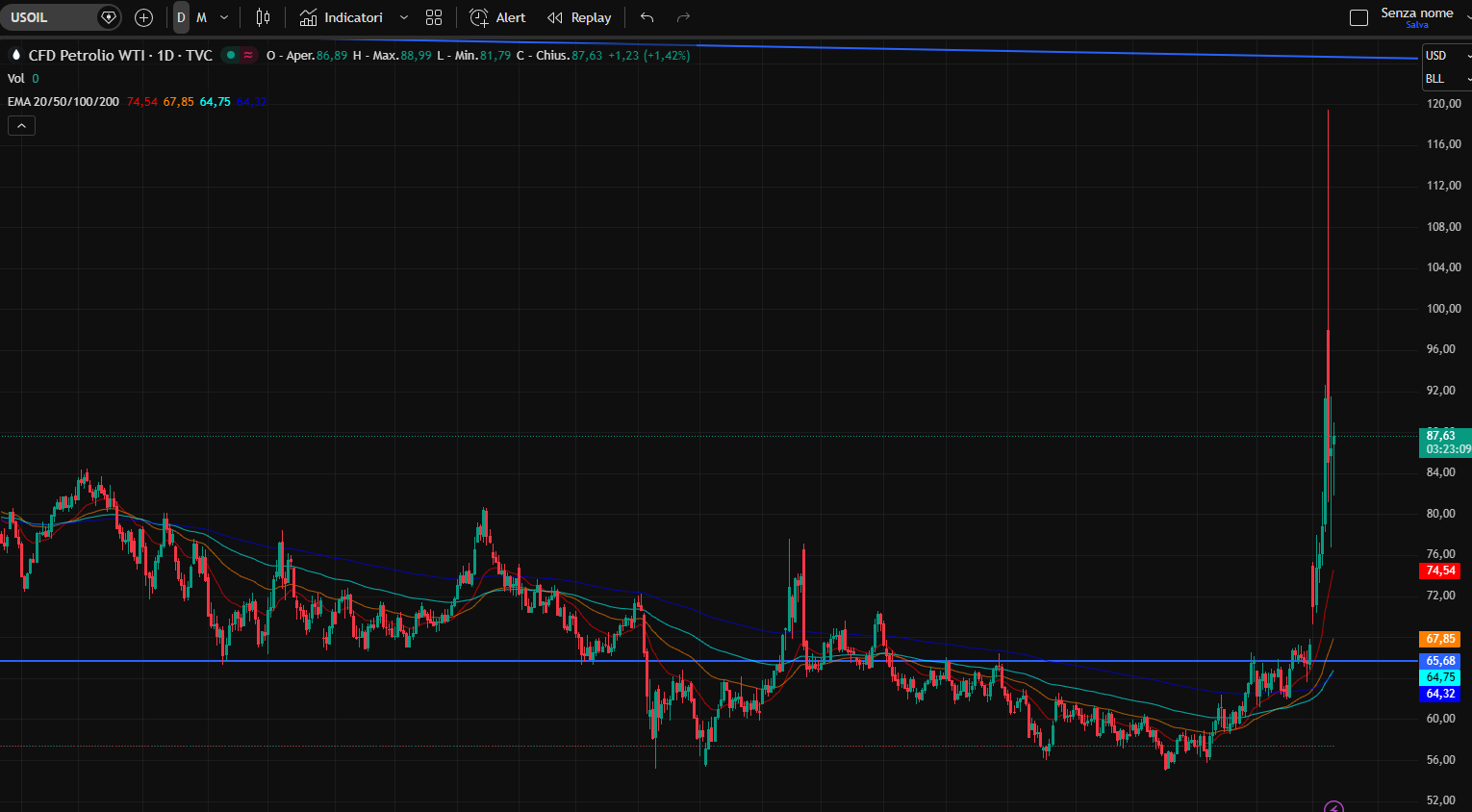Viewport: 1472px width, 812px height.
Task: Click the orange 67,85 EMA price label
Action: (x=1440, y=639)
